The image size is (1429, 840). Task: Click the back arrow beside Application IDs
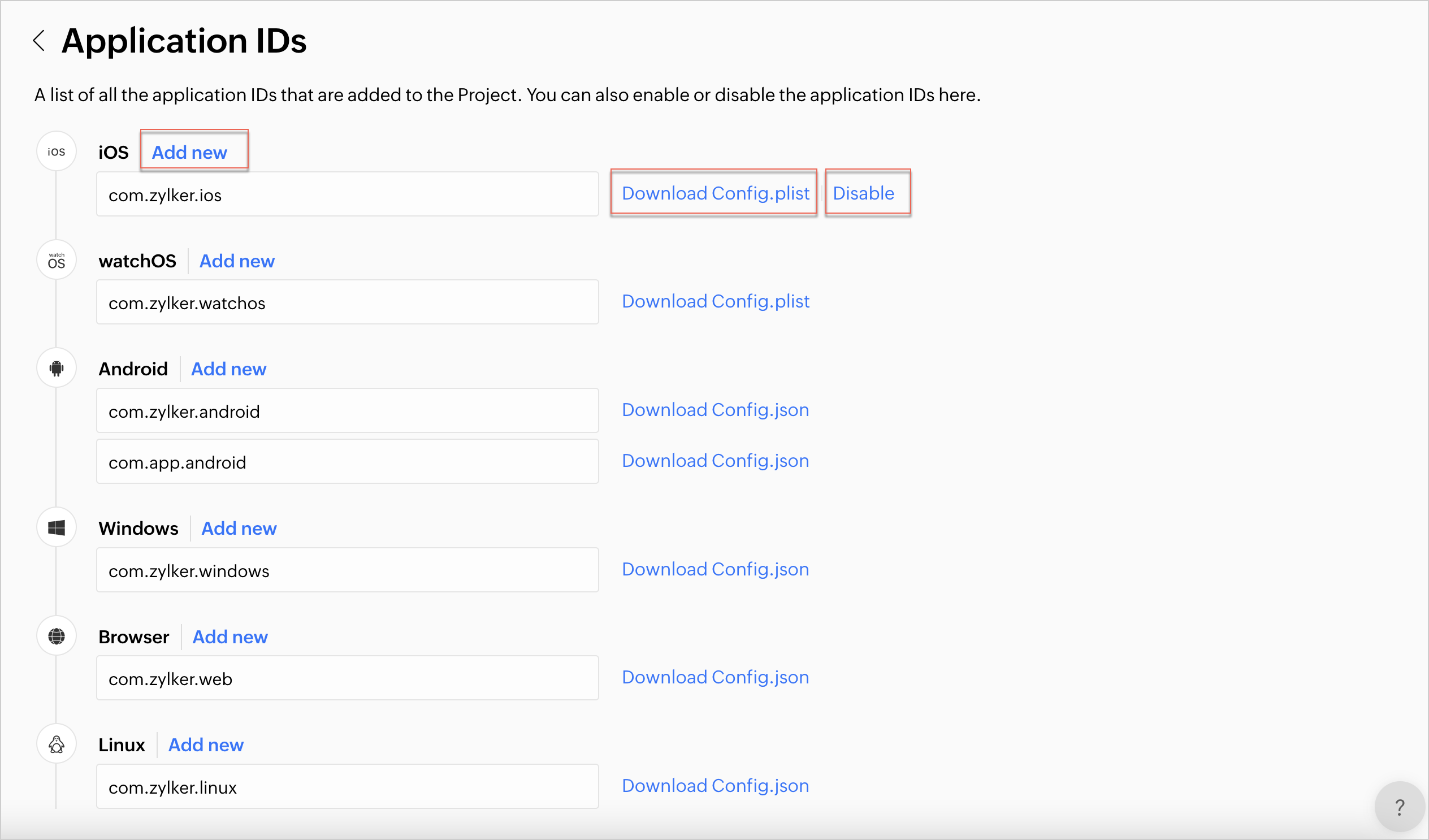coord(38,41)
